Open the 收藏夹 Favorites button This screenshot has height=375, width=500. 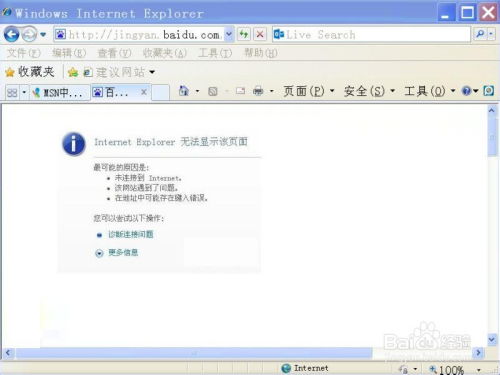(30, 72)
